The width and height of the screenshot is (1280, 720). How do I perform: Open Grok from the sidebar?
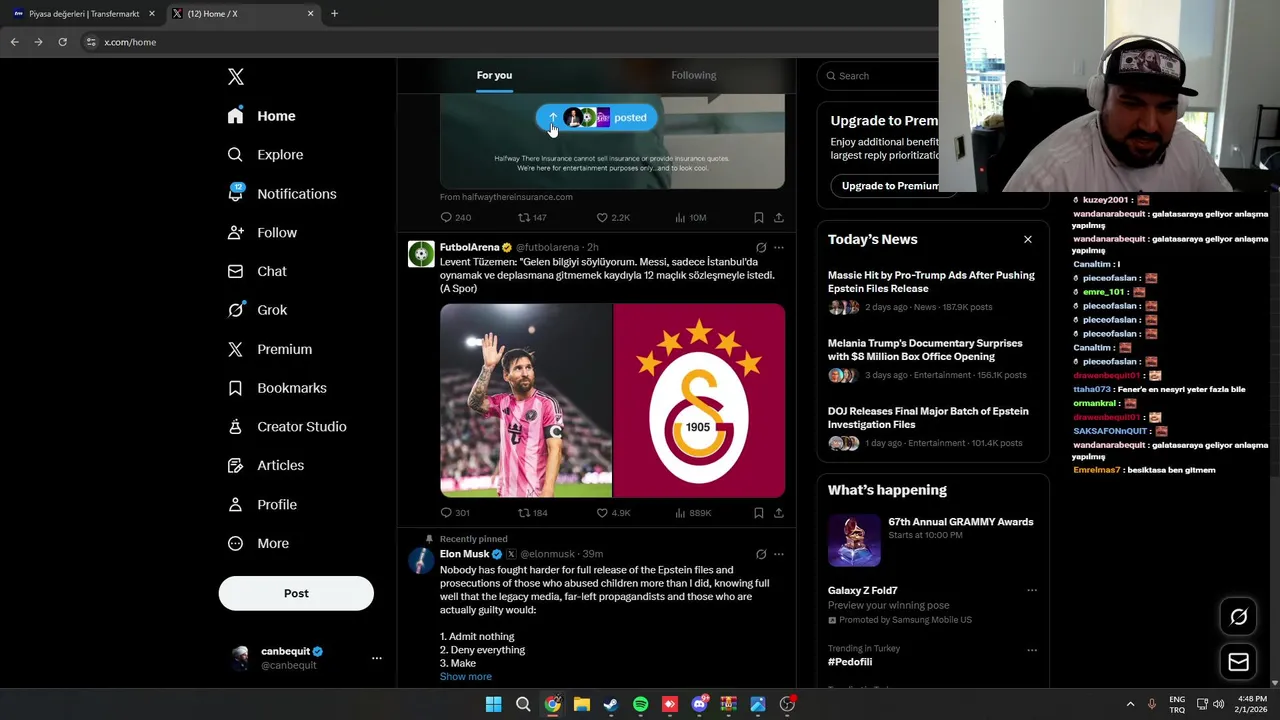tap(257, 310)
